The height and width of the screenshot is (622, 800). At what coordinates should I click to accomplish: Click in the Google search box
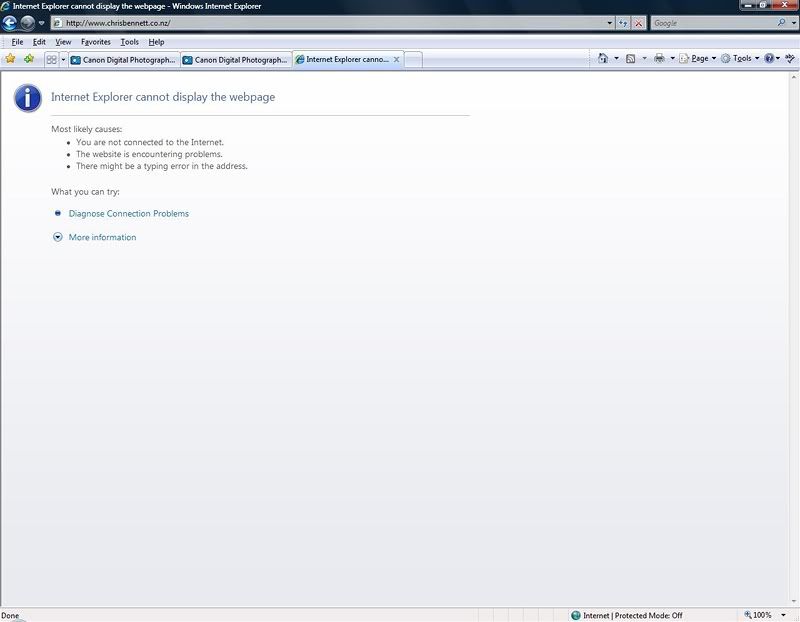tap(711, 23)
